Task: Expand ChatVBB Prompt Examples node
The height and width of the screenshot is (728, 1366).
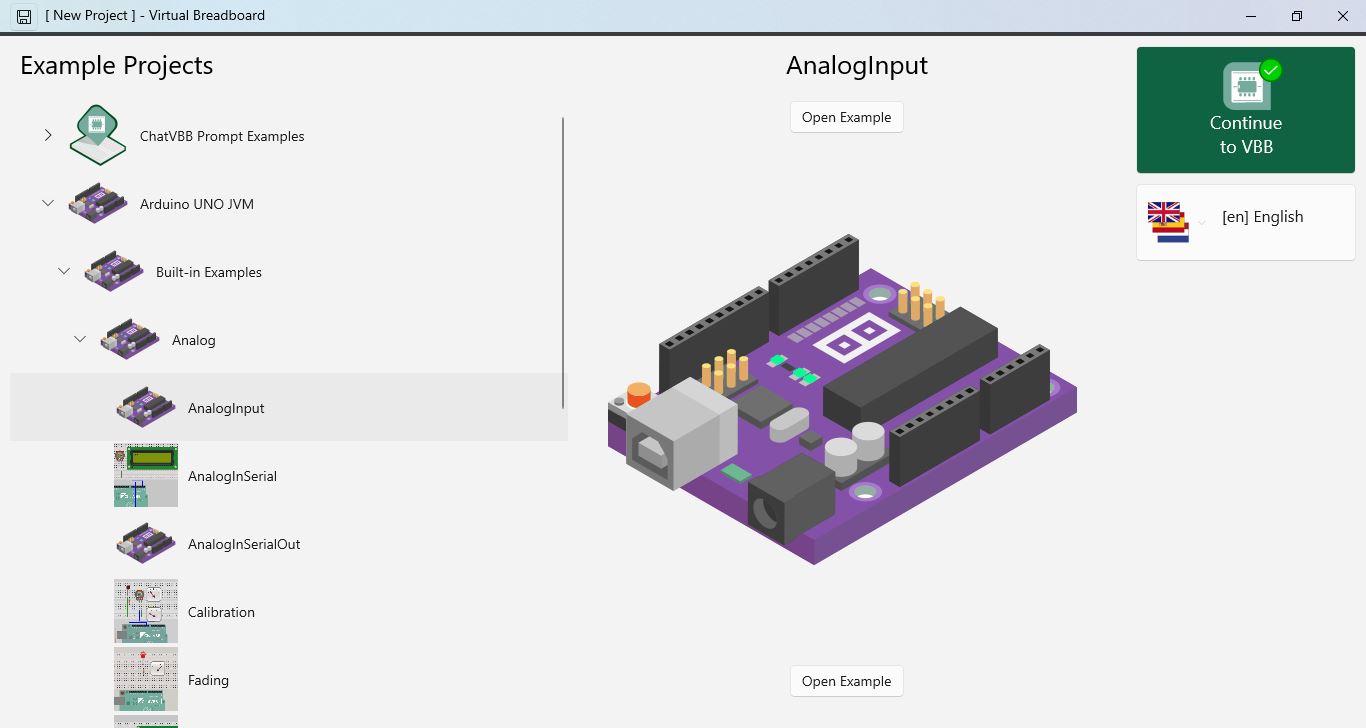Action: [x=48, y=135]
